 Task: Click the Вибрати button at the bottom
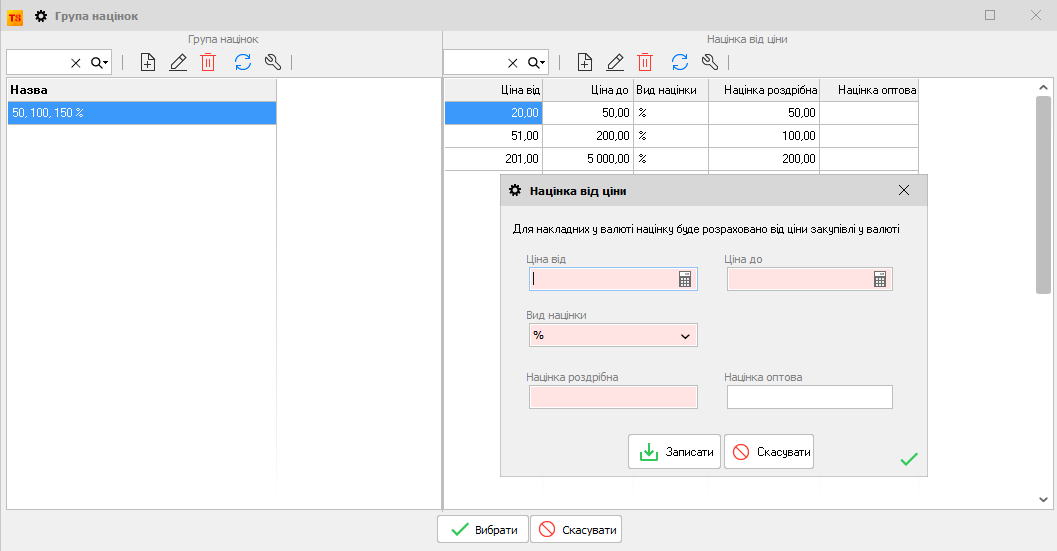click(x=482, y=529)
